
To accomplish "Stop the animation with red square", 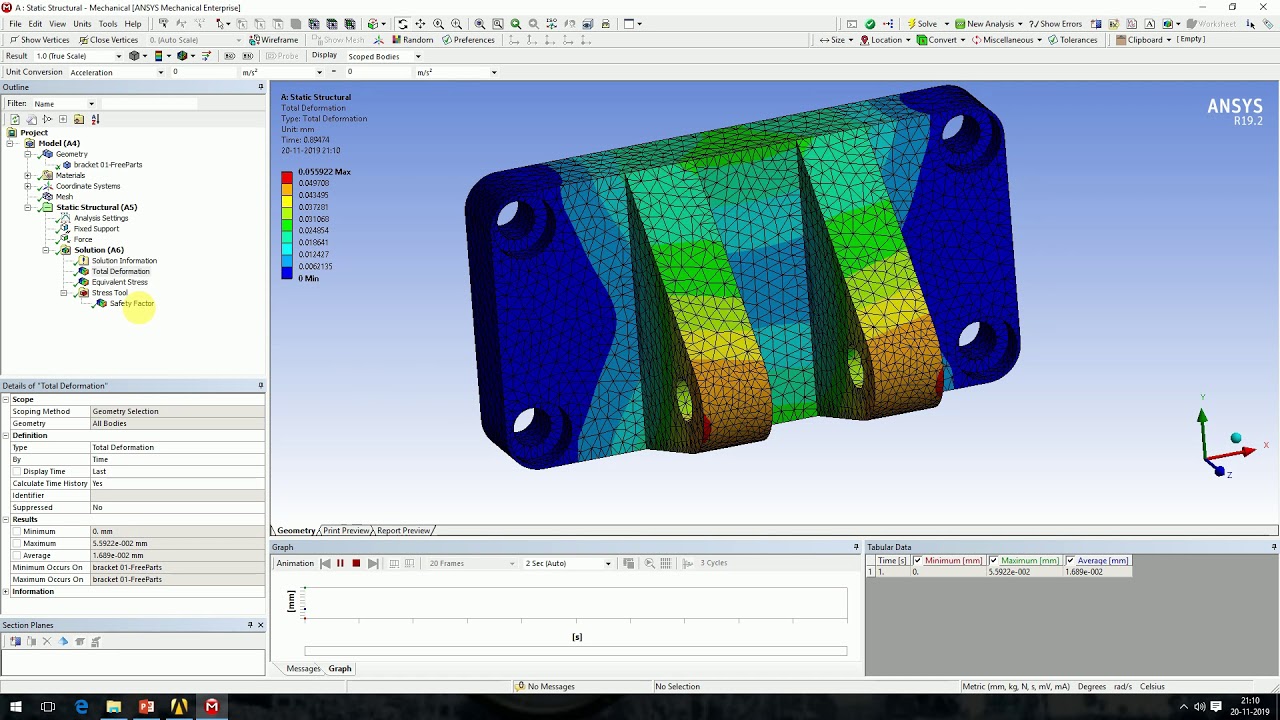I will 356,563.
